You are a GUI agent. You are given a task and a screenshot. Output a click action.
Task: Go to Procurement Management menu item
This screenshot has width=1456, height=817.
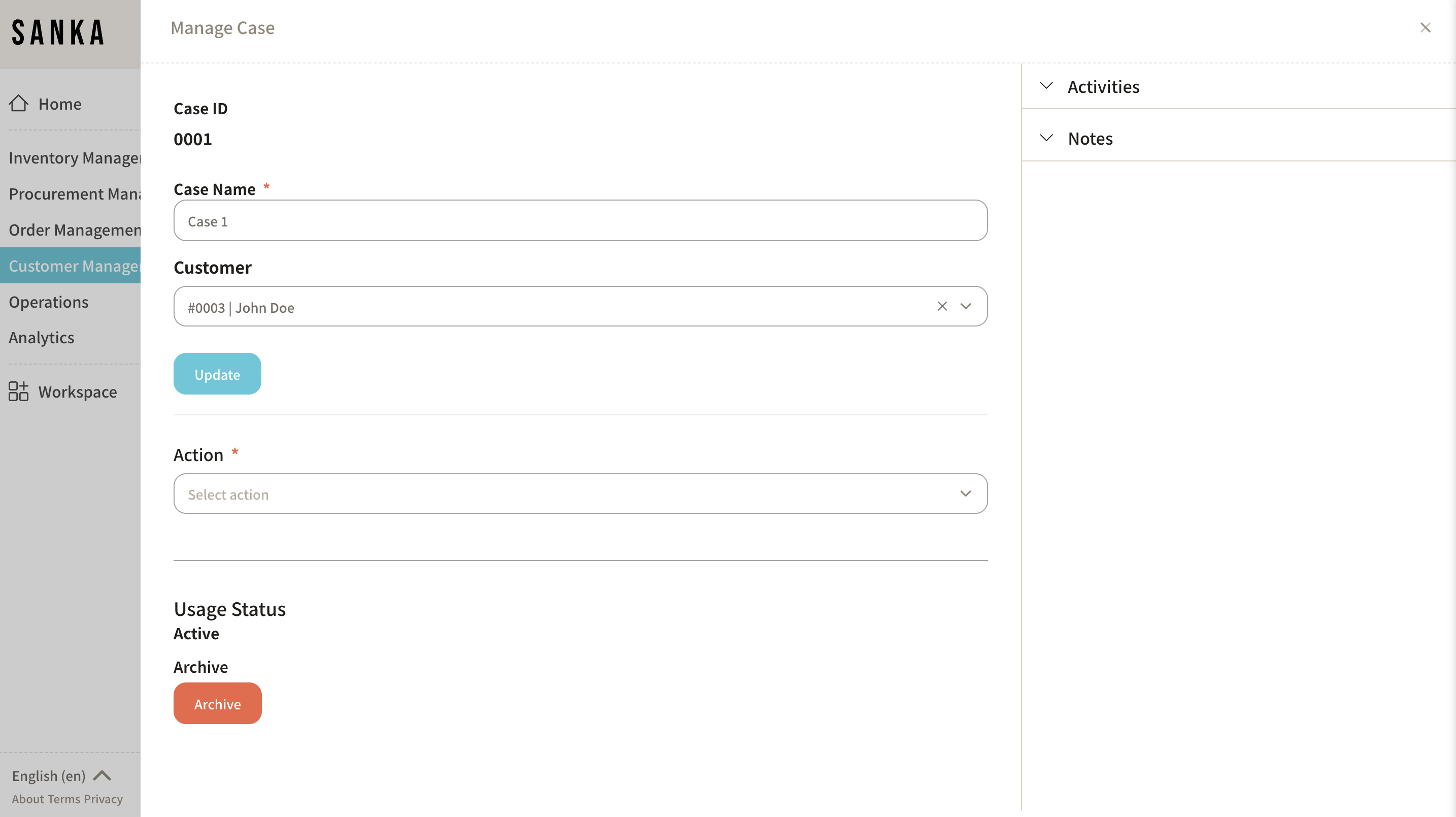click(74, 194)
